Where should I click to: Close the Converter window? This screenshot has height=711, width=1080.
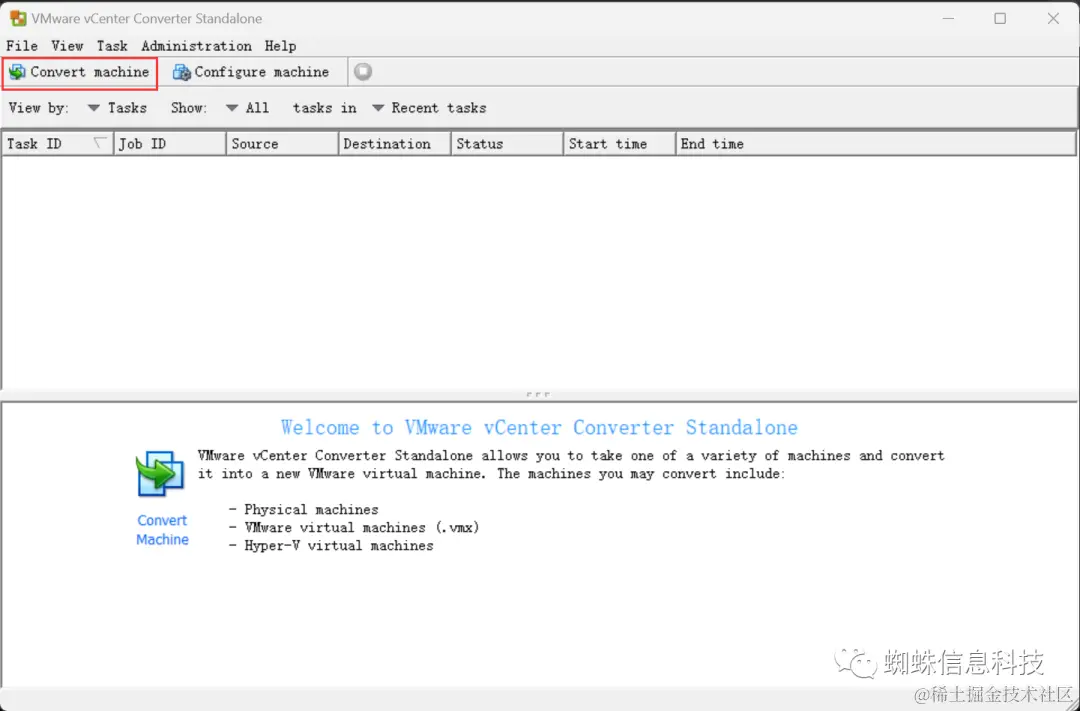point(1053,19)
